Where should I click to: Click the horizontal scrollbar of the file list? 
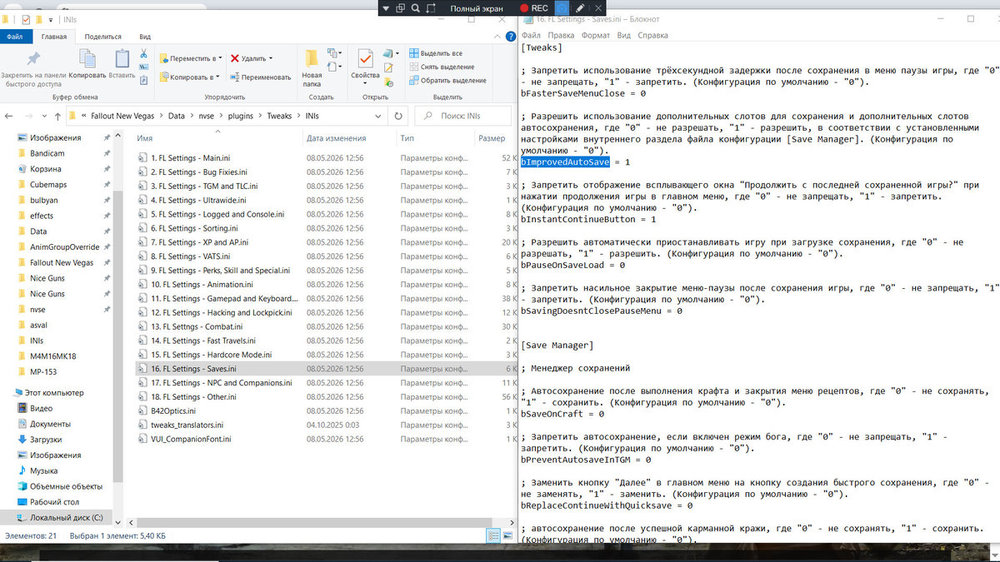[x=314, y=522]
